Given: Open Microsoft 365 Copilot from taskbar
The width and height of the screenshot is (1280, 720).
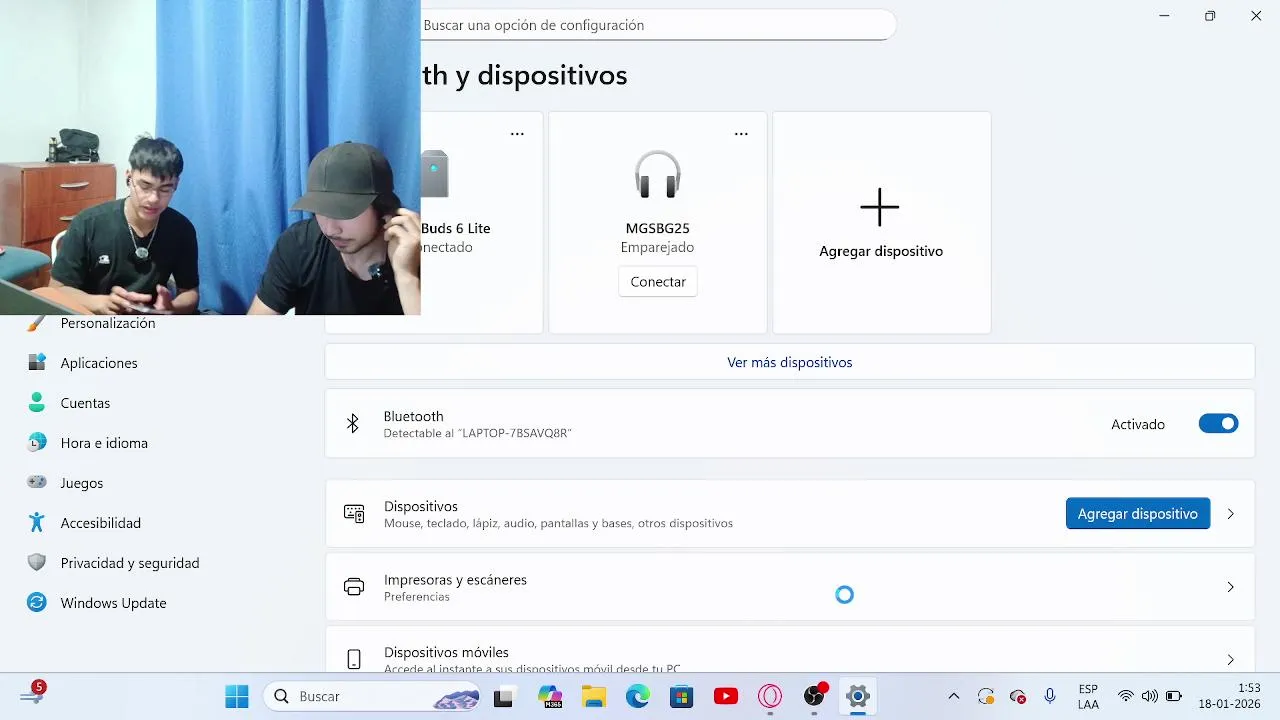Looking at the screenshot, I should tap(549, 696).
